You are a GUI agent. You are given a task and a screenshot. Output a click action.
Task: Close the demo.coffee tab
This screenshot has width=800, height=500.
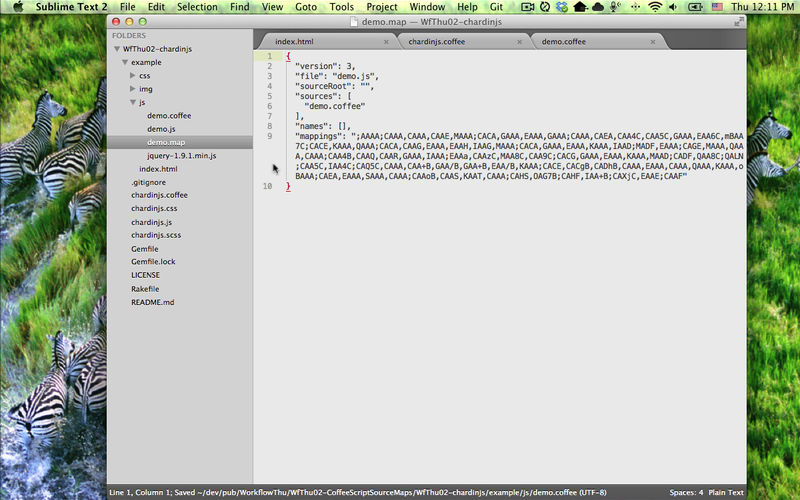(653, 42)
